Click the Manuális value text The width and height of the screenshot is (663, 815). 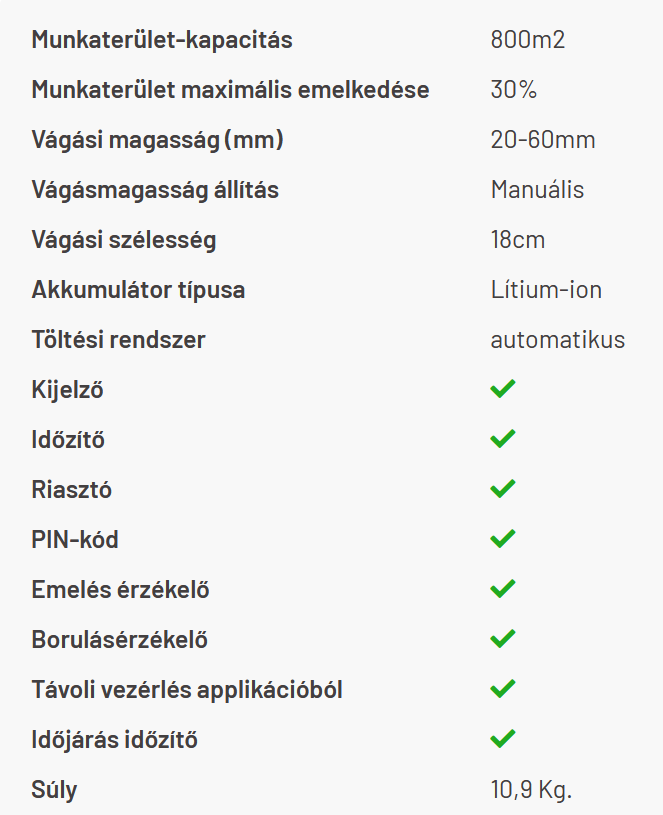(x=537, y=189)
